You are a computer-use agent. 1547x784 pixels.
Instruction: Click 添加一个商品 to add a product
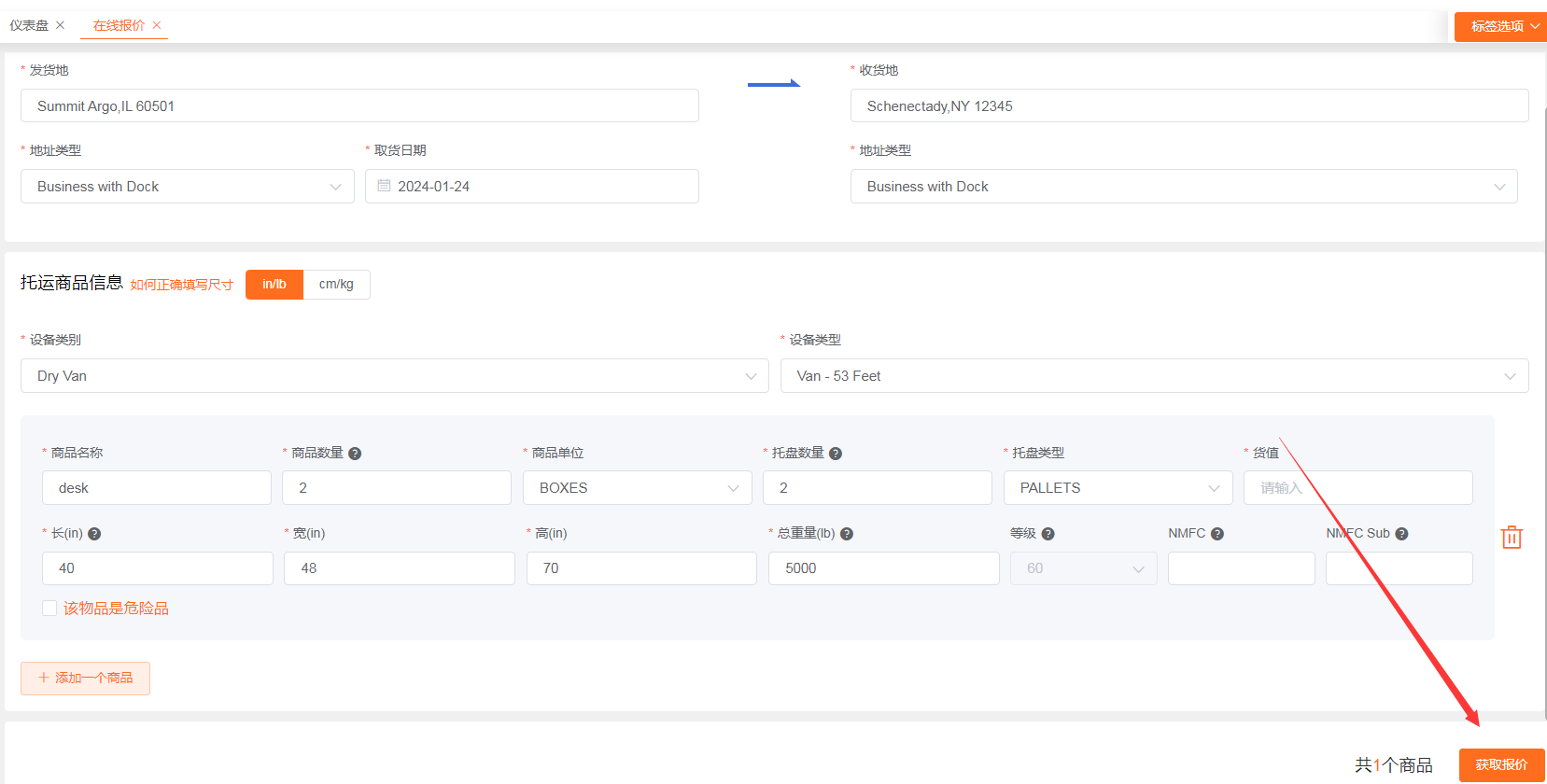86,679
